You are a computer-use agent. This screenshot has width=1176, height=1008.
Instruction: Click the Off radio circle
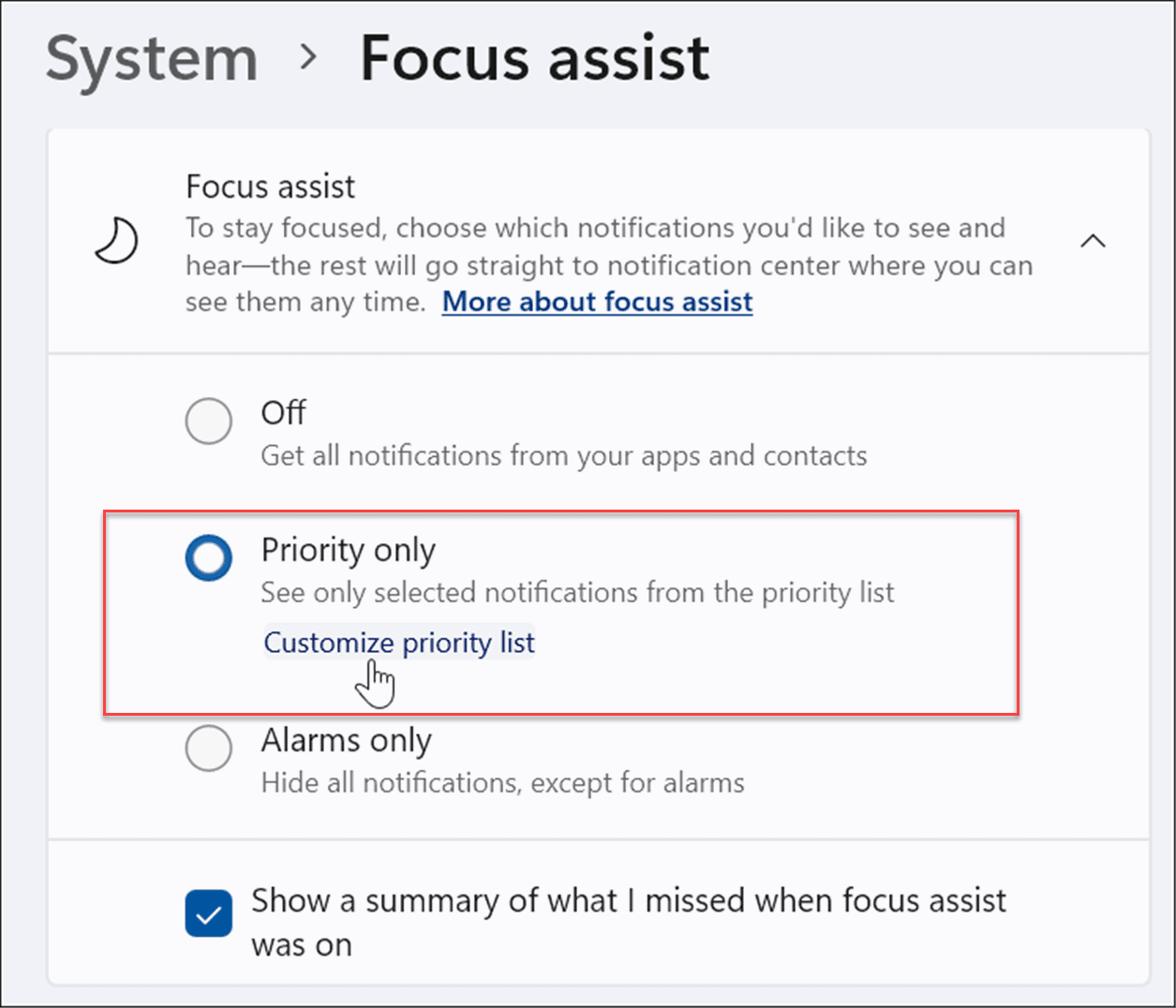pyautogui.click(x=208, y=421)
